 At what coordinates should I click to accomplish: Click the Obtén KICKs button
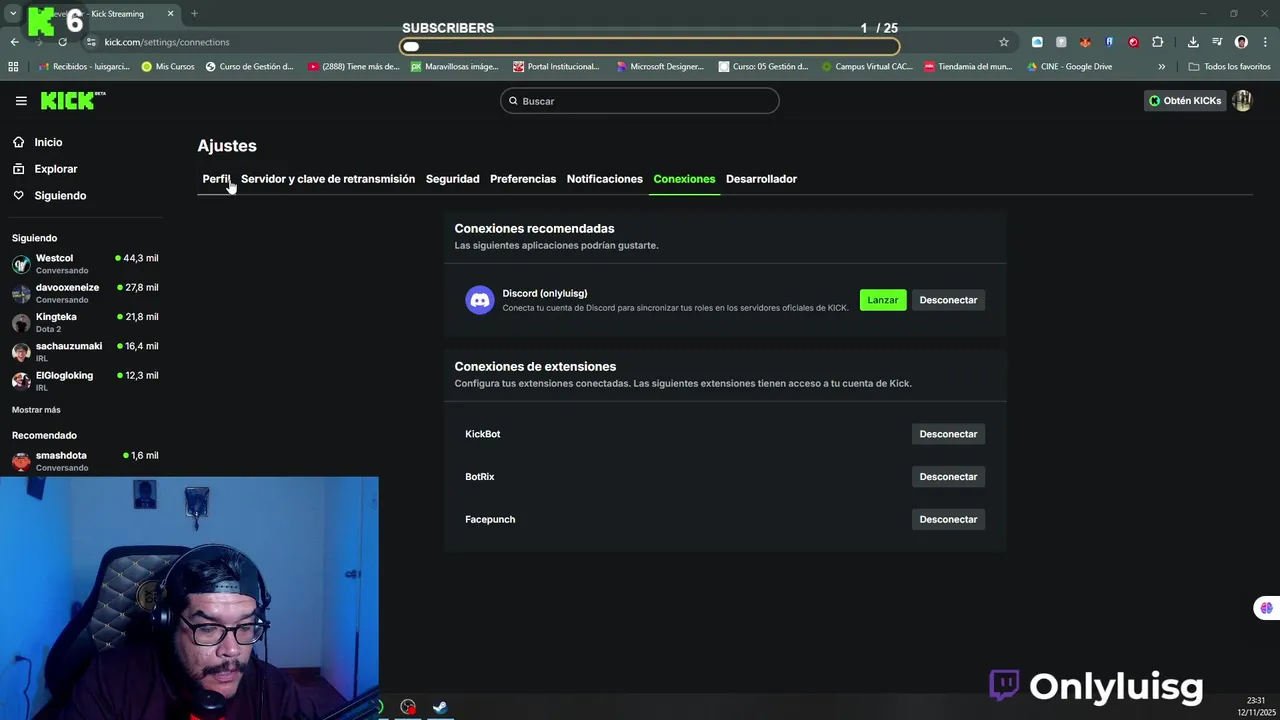[1185, 101]
